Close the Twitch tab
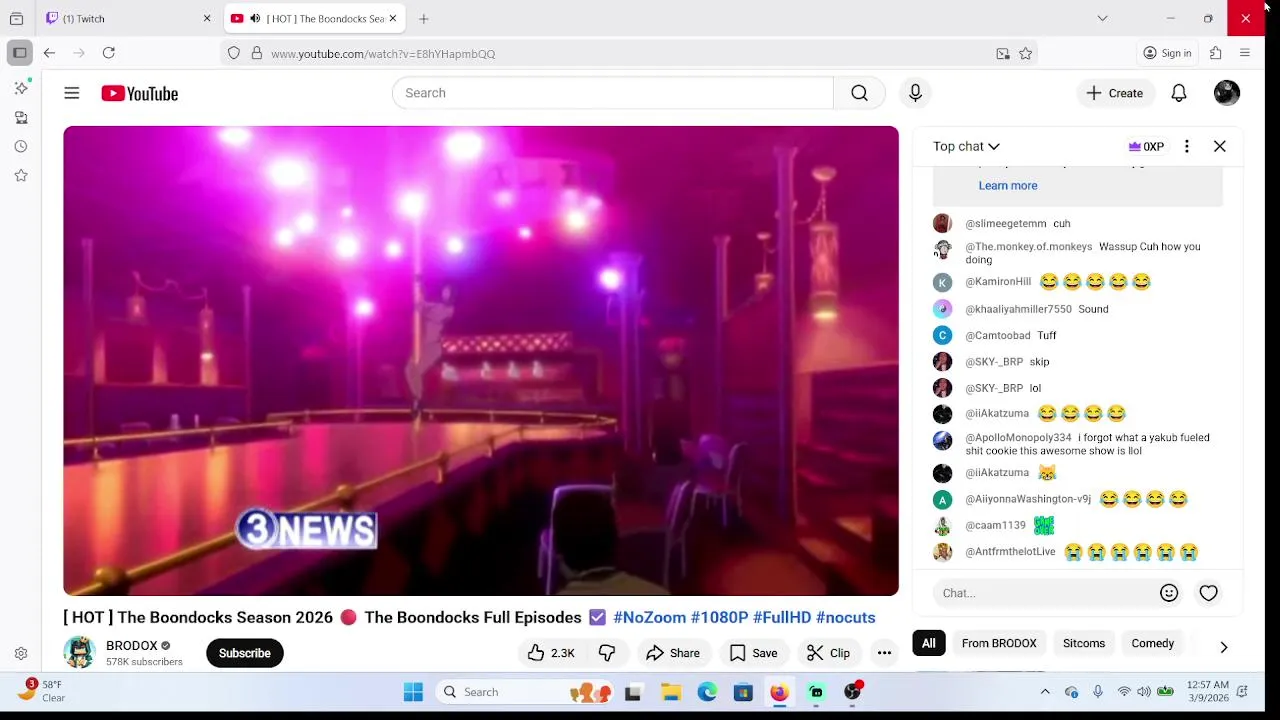 (x=207, y=18)
